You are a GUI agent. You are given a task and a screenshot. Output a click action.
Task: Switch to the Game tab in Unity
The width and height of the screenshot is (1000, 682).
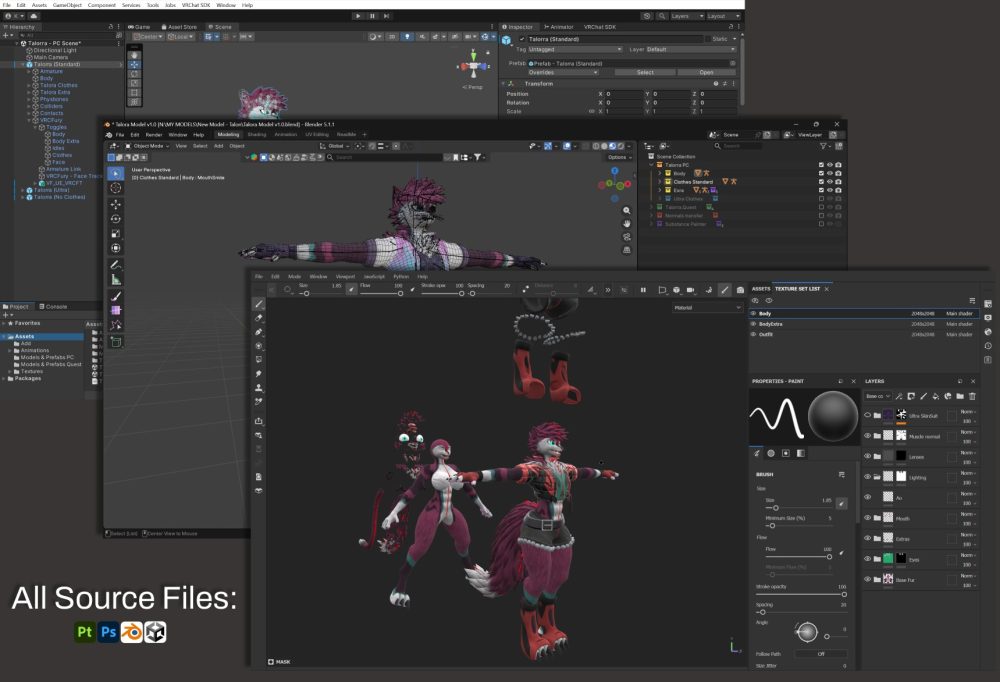click(x=139, y=27)
